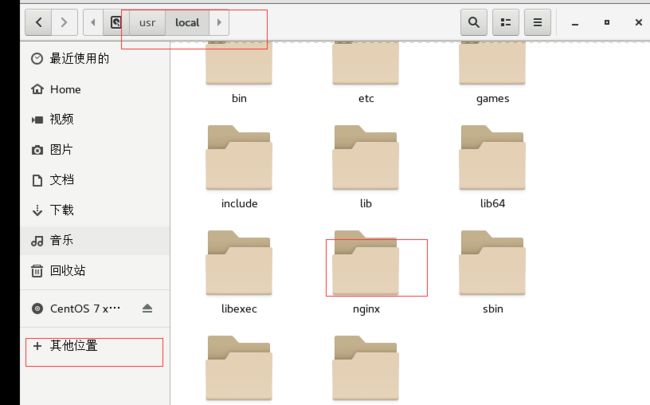Select the lib folder icon
This screenshot has width=650, height=405.
(x=366, y=158)
